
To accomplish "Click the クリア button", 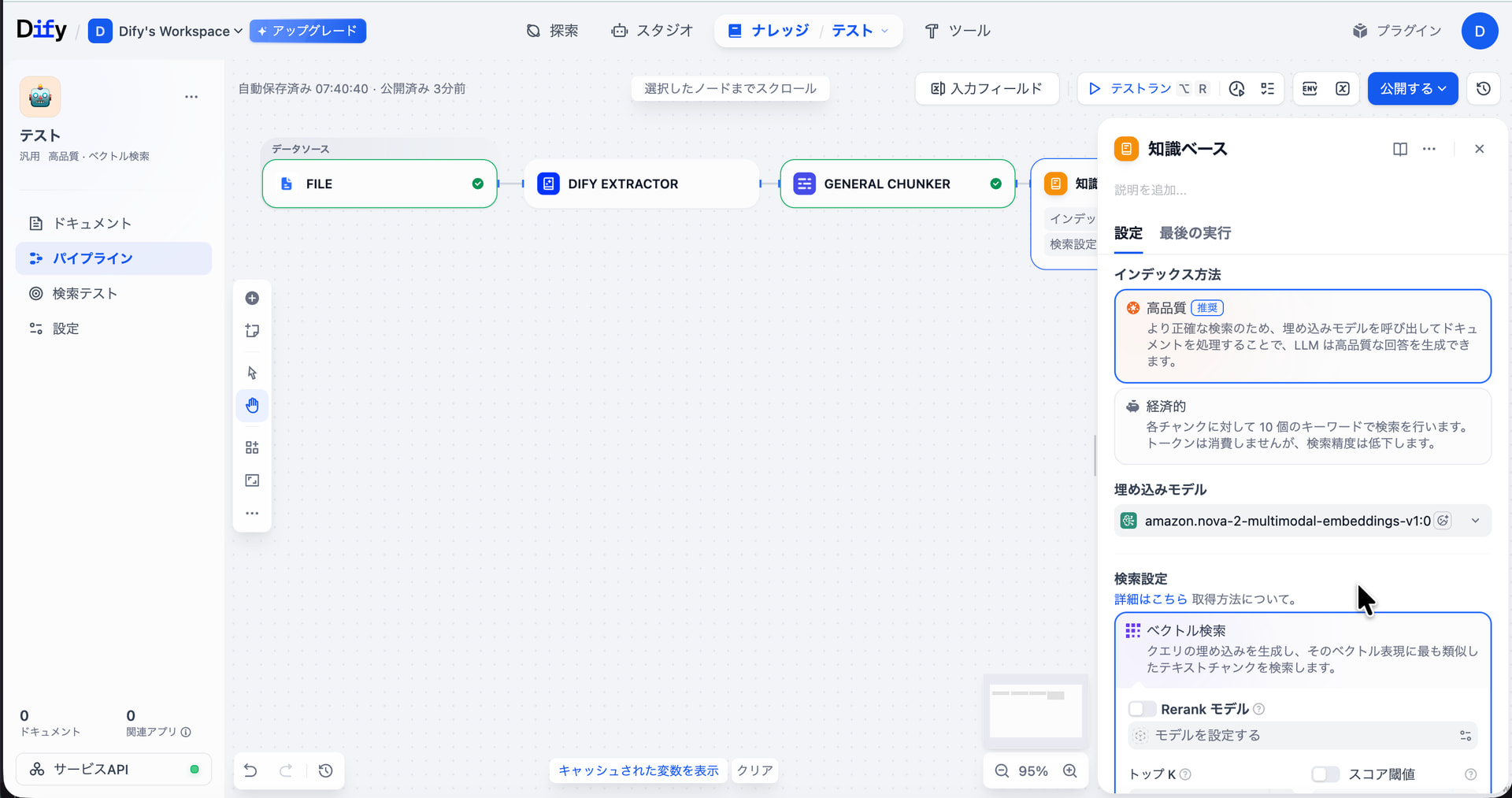I will pos(754,770).
